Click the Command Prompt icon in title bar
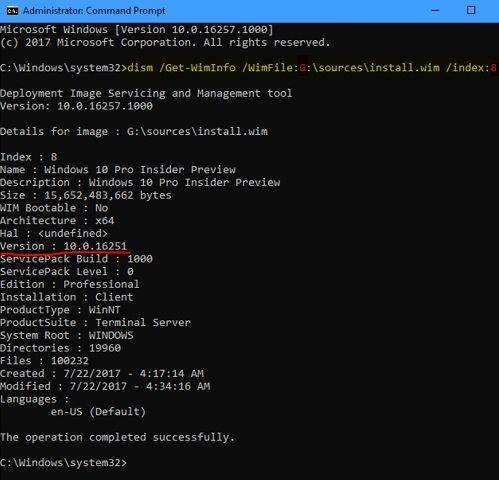Screen dimensions: 499x480 coord(12,11)
